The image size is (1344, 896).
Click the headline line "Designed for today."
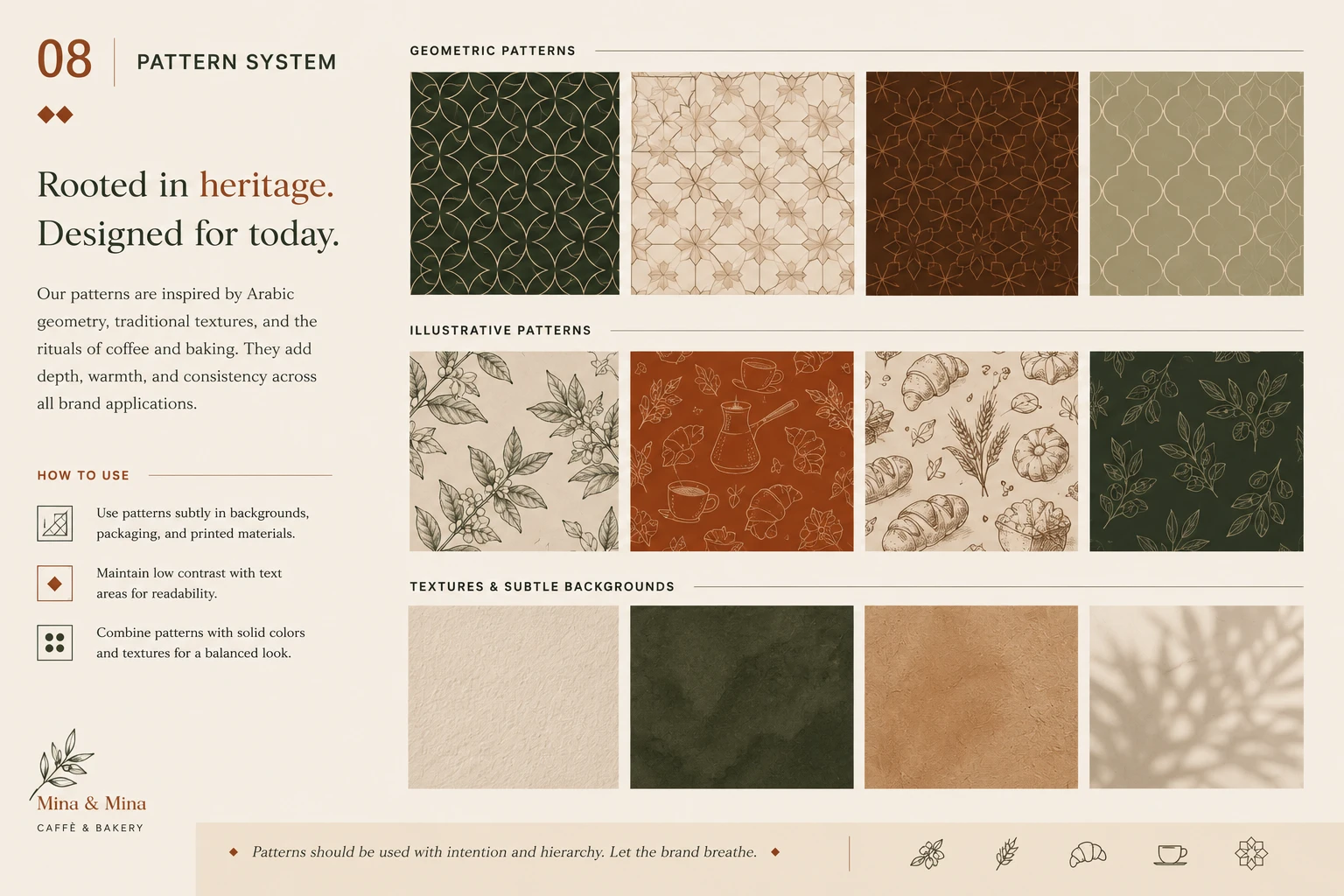(188, 234)
